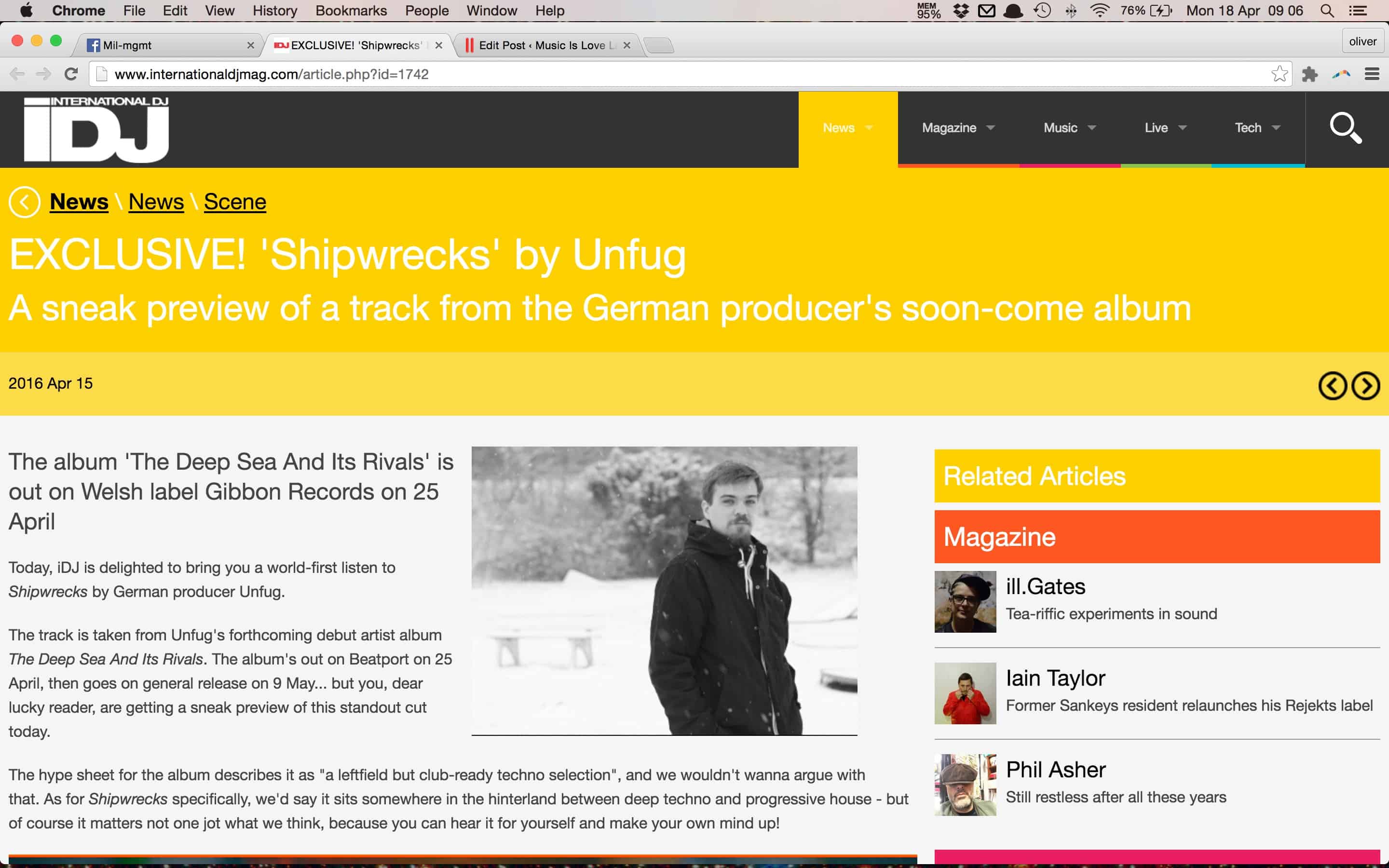This screenshot has height=868, width=1389.
Task: Open the Wi-Fi status menu
Action: [x=1099, y=10]
